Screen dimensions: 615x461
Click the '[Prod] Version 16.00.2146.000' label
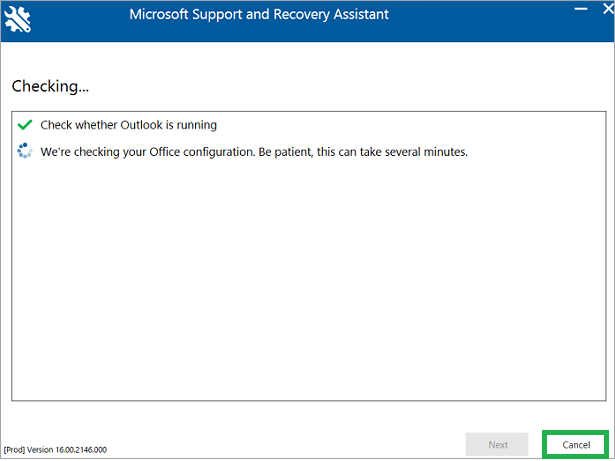pos(55,450)
